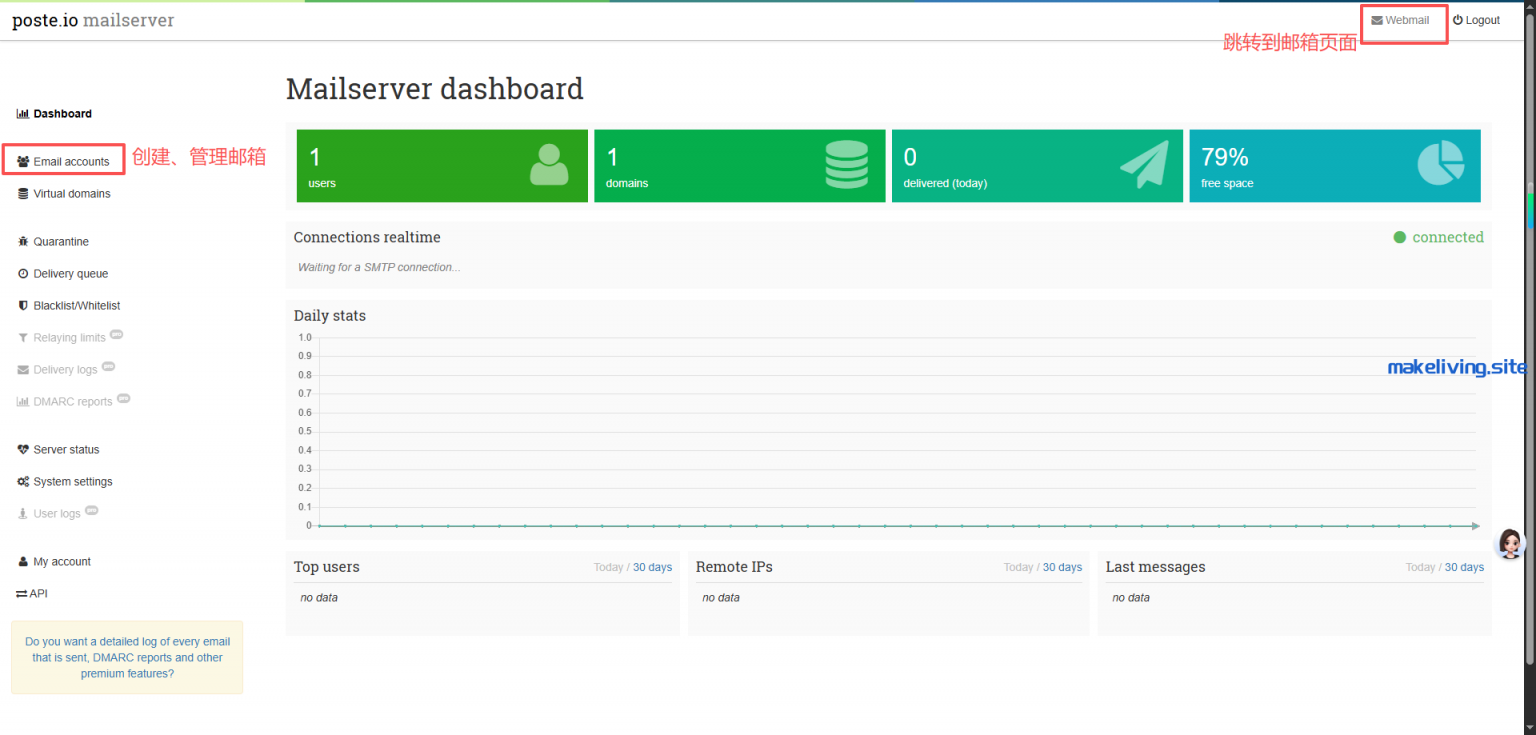Click the System settings gears icon

pyautogui.click(x=23, y=482)
